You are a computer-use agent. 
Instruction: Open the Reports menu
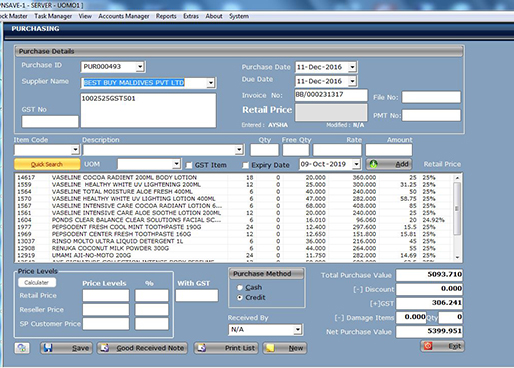pyautogui.click(x=166, y=16)
